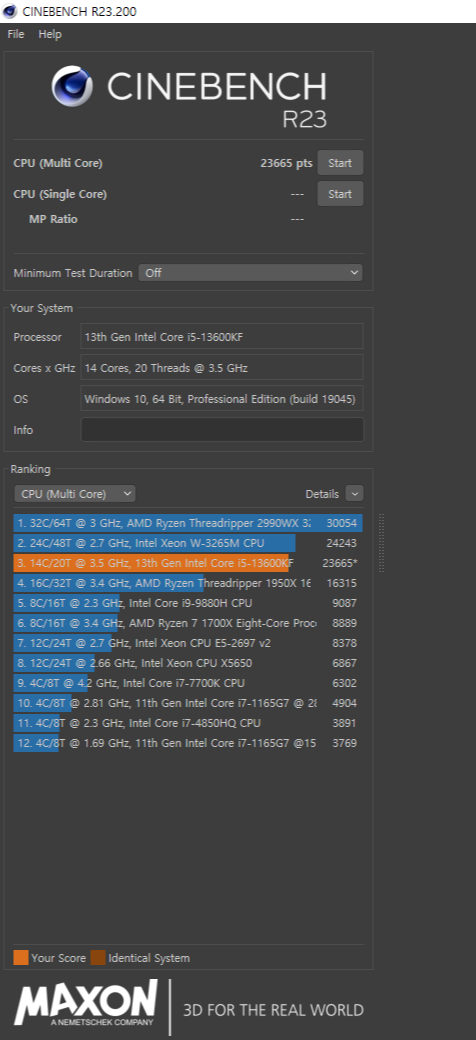Click the Identical System brown legend swatch

[x=97, y=958]
